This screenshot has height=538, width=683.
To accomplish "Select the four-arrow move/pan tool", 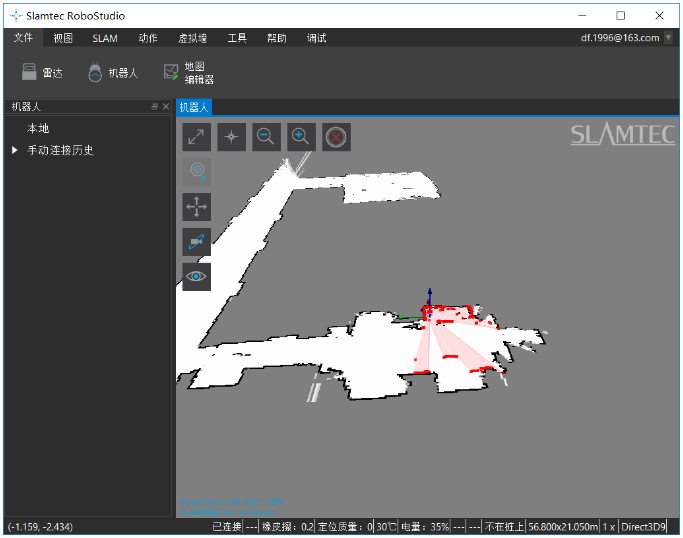I will coord(196,206).
